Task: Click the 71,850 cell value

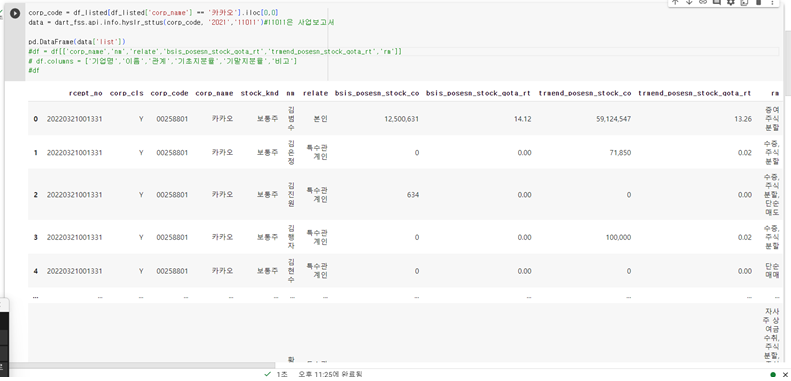Action: point(620,152)
